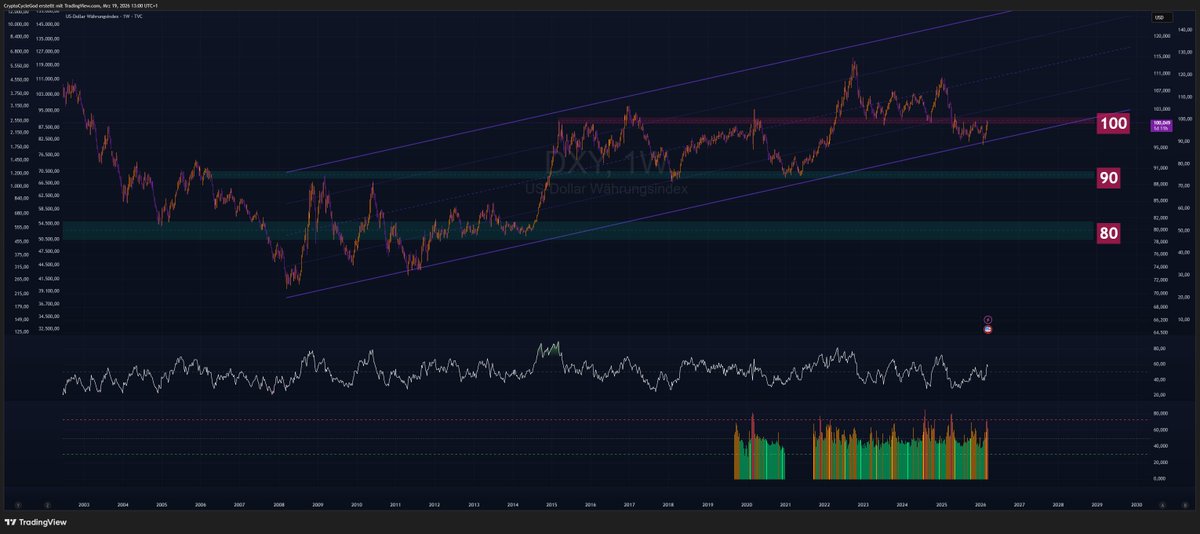Click the 2003 year label on the time axis

point(83,505)
